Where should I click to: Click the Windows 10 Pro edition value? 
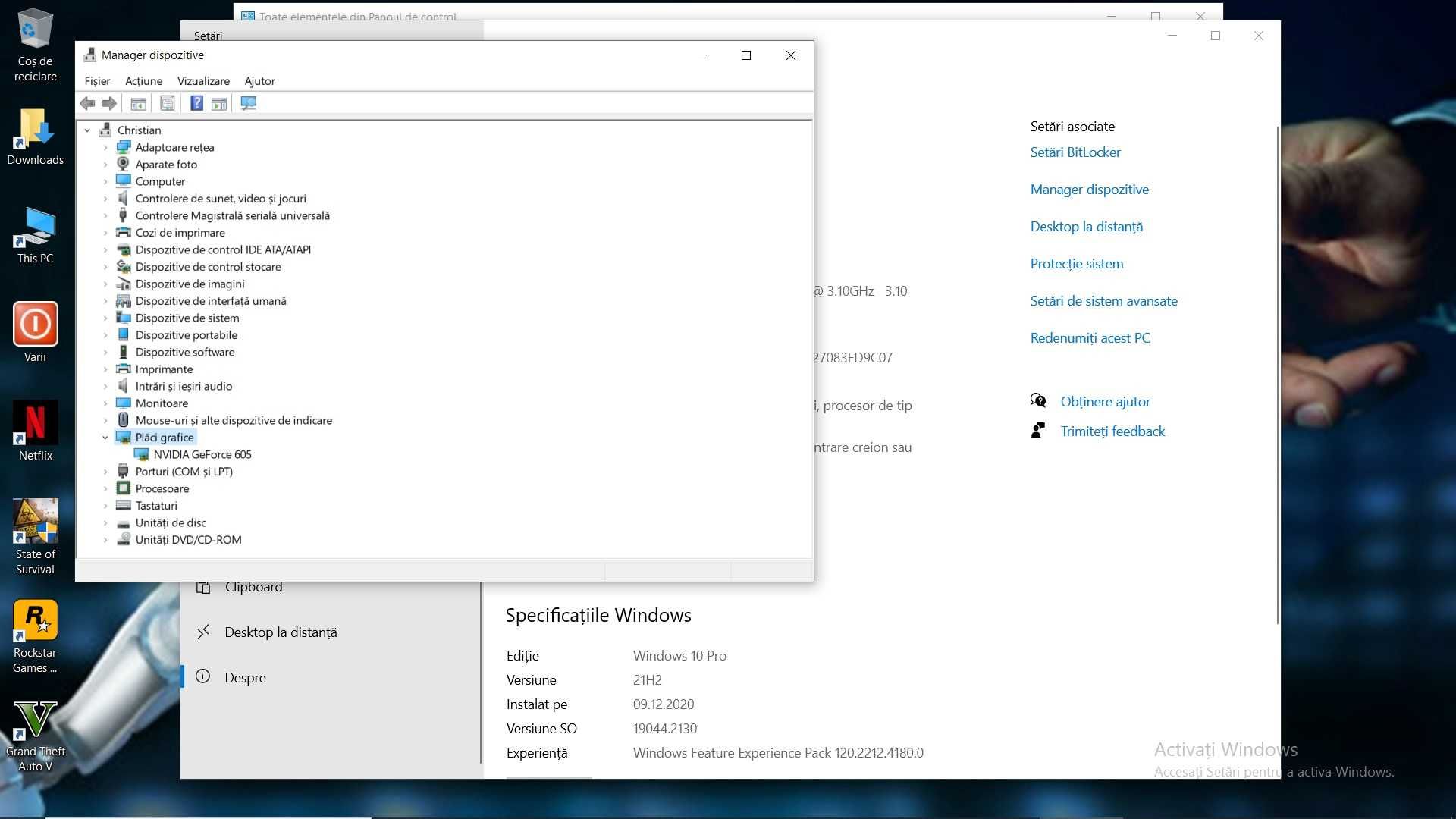(x=679, y=656)
